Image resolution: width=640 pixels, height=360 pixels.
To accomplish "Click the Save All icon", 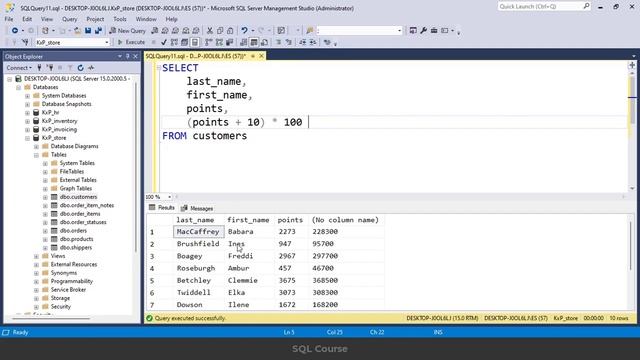I will (x=98, y=31).
